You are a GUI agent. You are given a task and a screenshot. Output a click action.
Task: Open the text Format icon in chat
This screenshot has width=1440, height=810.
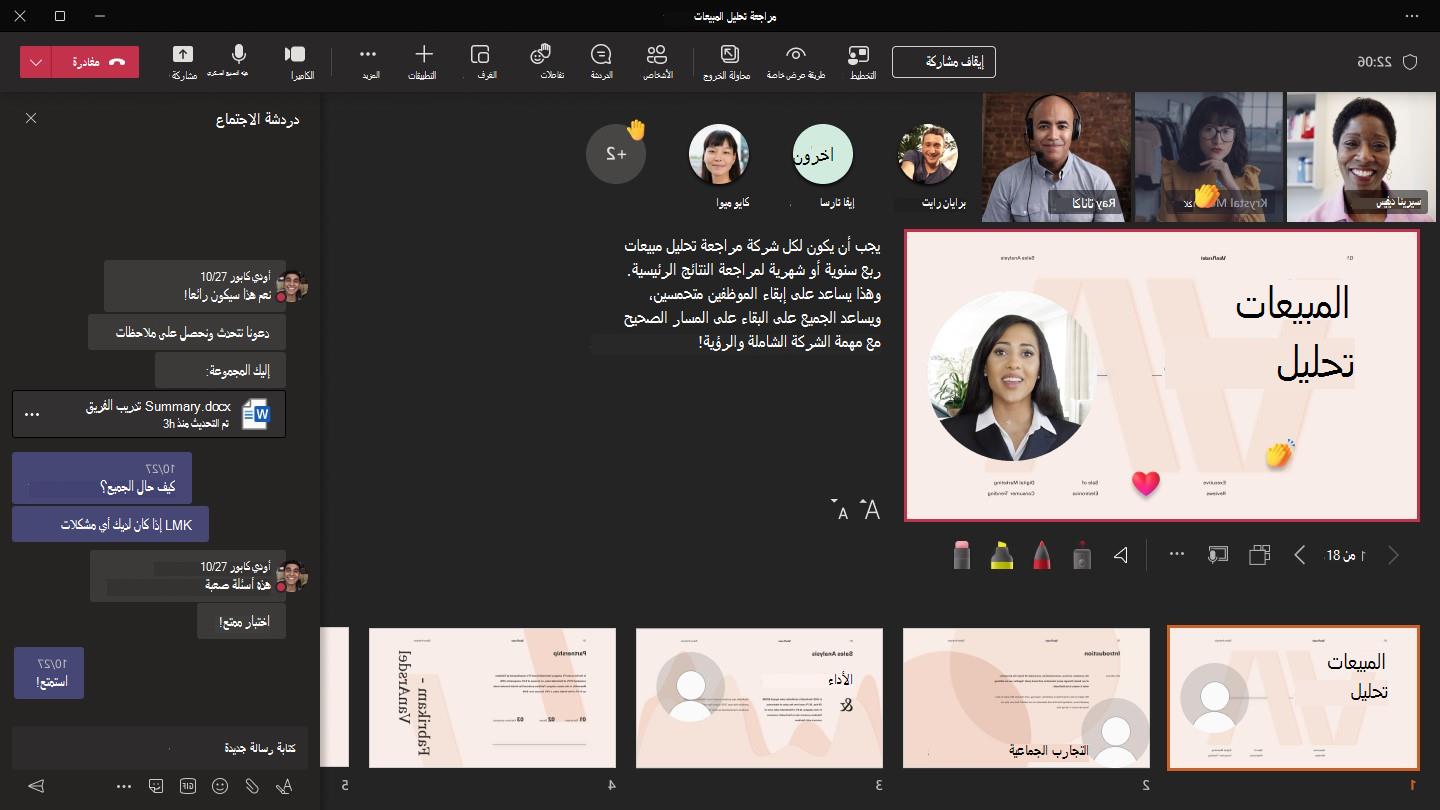pyautogui.click(x=284, y=786)
